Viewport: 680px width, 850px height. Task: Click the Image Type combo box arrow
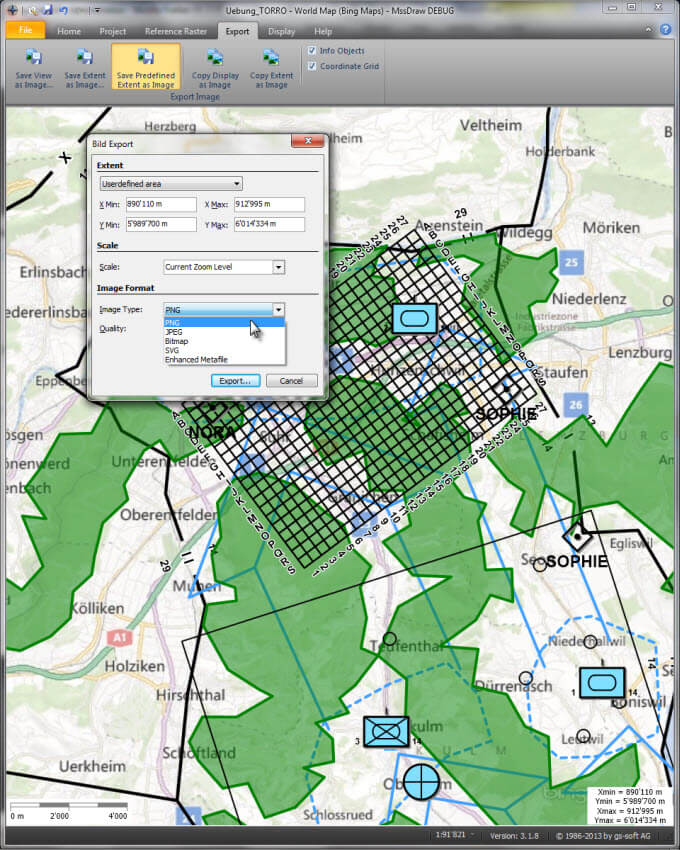[x=278, y=310]
